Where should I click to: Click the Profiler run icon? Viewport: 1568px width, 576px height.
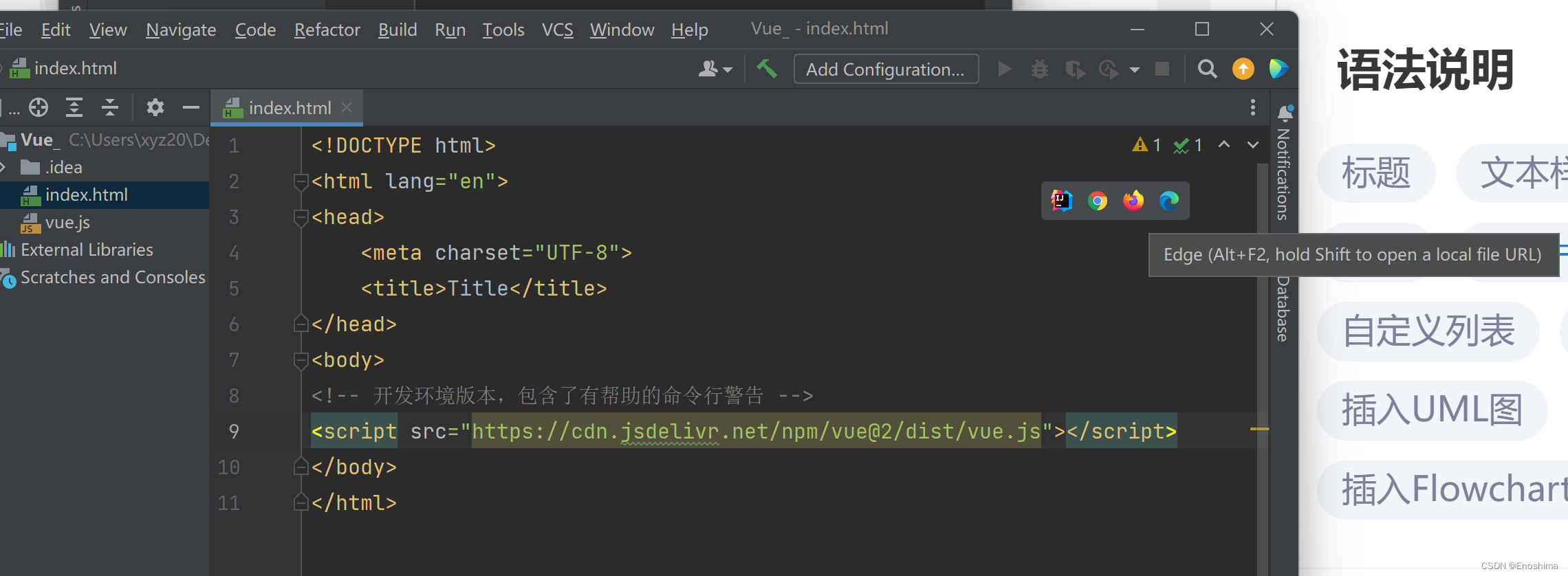(x=1109, y=69)
